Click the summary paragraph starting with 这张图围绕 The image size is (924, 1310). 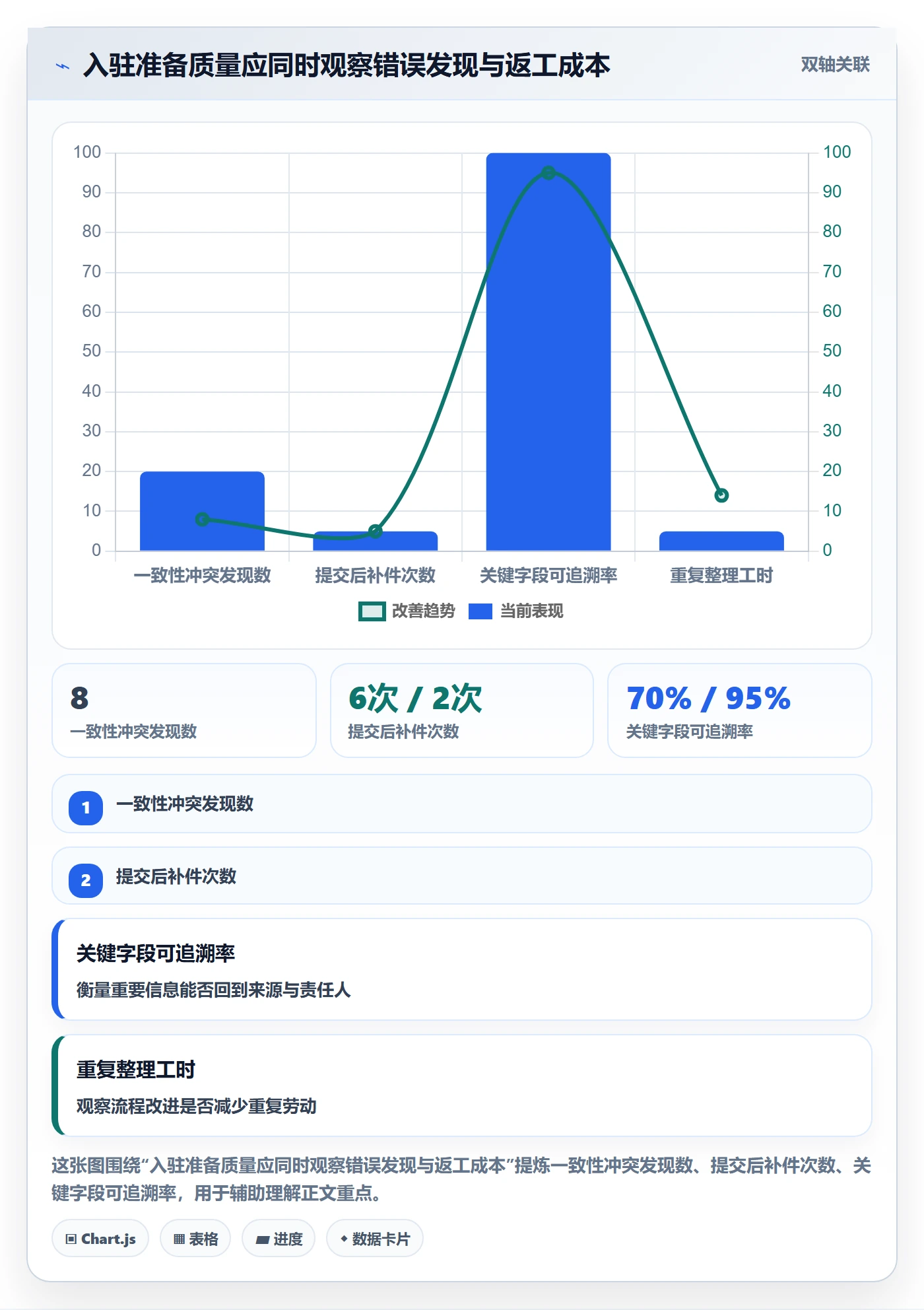point(461,1179)
